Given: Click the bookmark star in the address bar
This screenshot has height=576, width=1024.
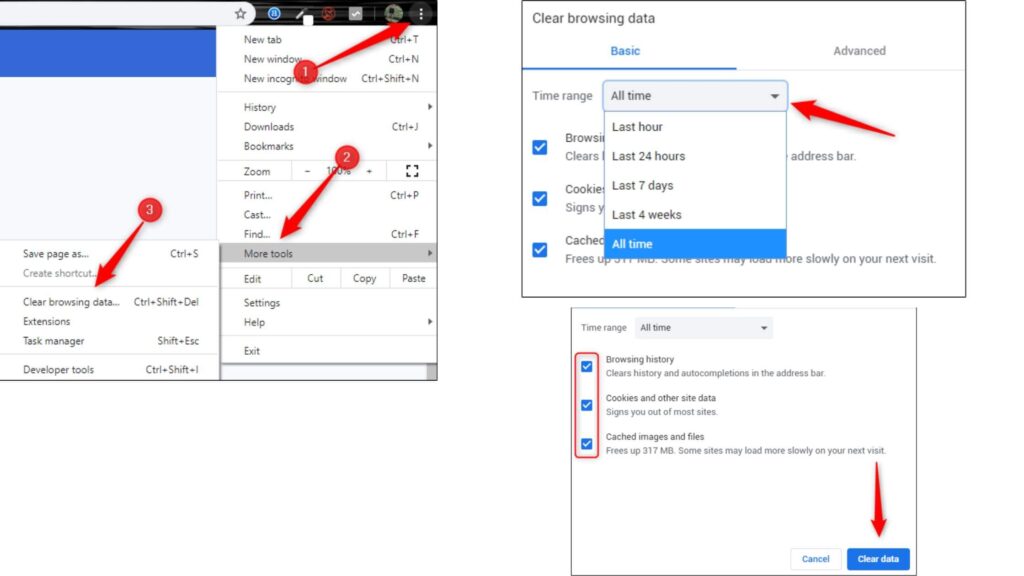Looking at the screenshot, I should tap(240, 13).
